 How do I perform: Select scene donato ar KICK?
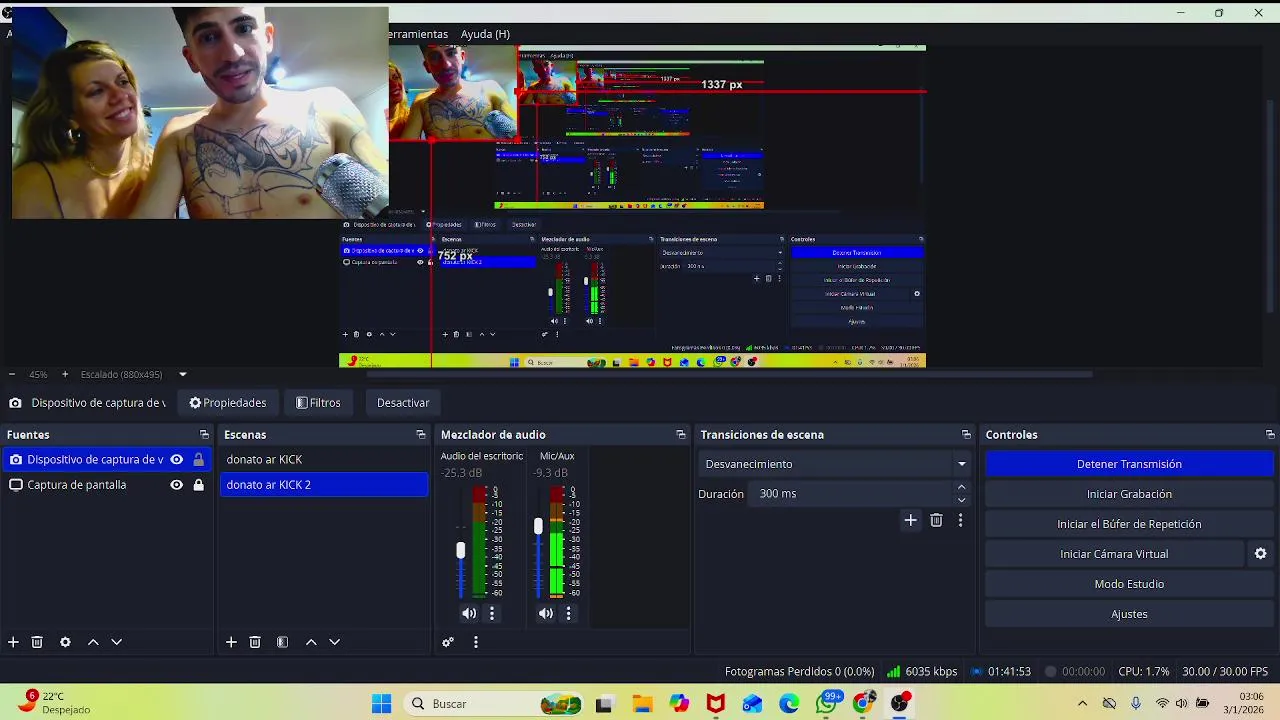point(324,460)
